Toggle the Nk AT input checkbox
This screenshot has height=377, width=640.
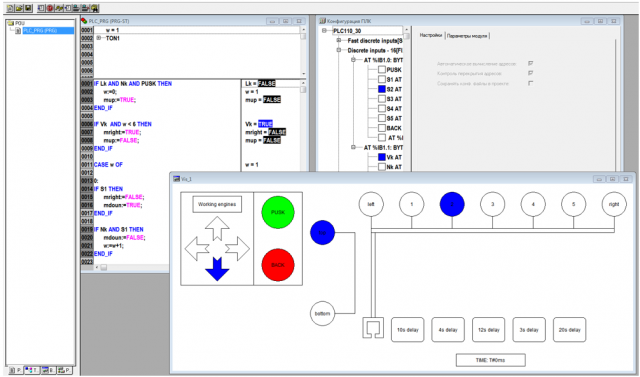coord(382,167)
